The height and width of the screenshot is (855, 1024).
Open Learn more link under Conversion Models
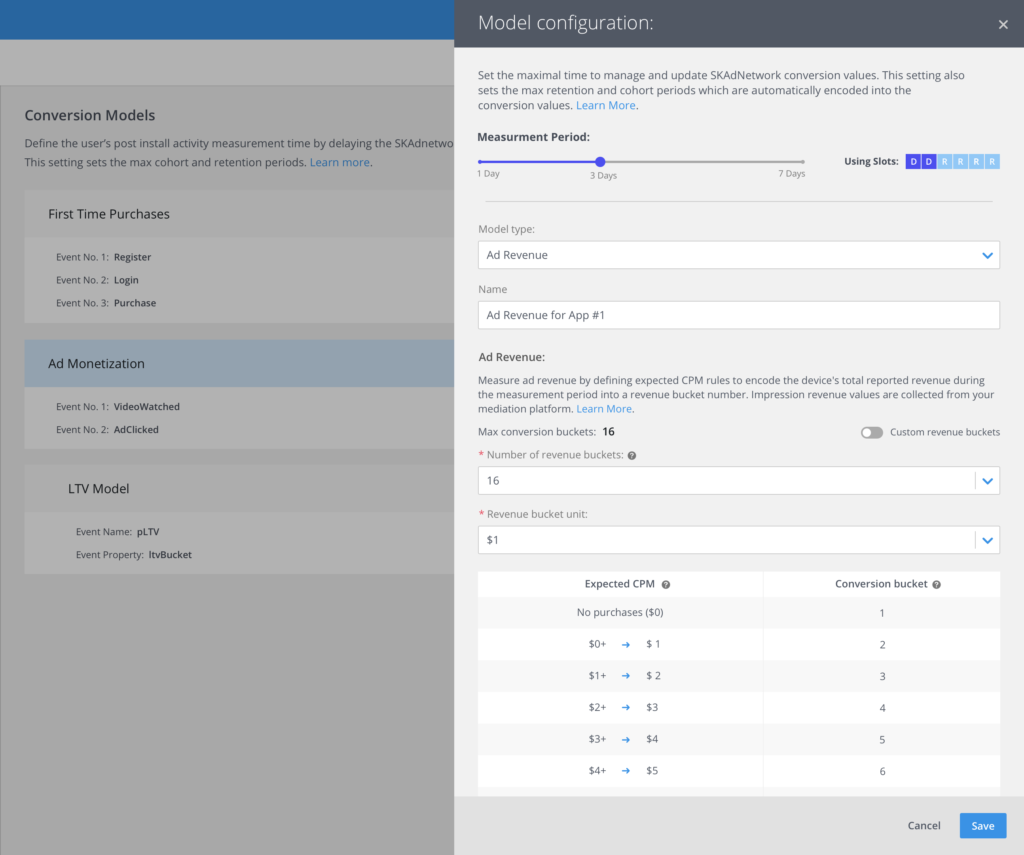click(x=340, y=163)
